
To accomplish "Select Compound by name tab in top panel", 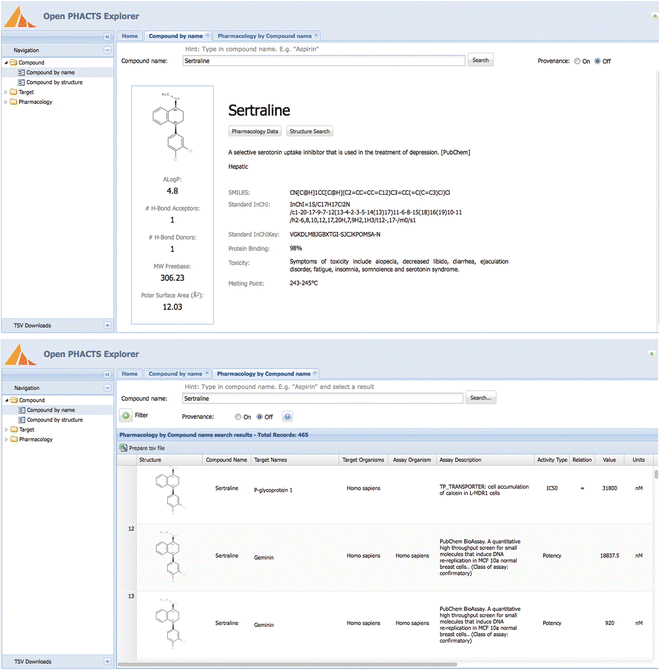I will click(176, 36).
